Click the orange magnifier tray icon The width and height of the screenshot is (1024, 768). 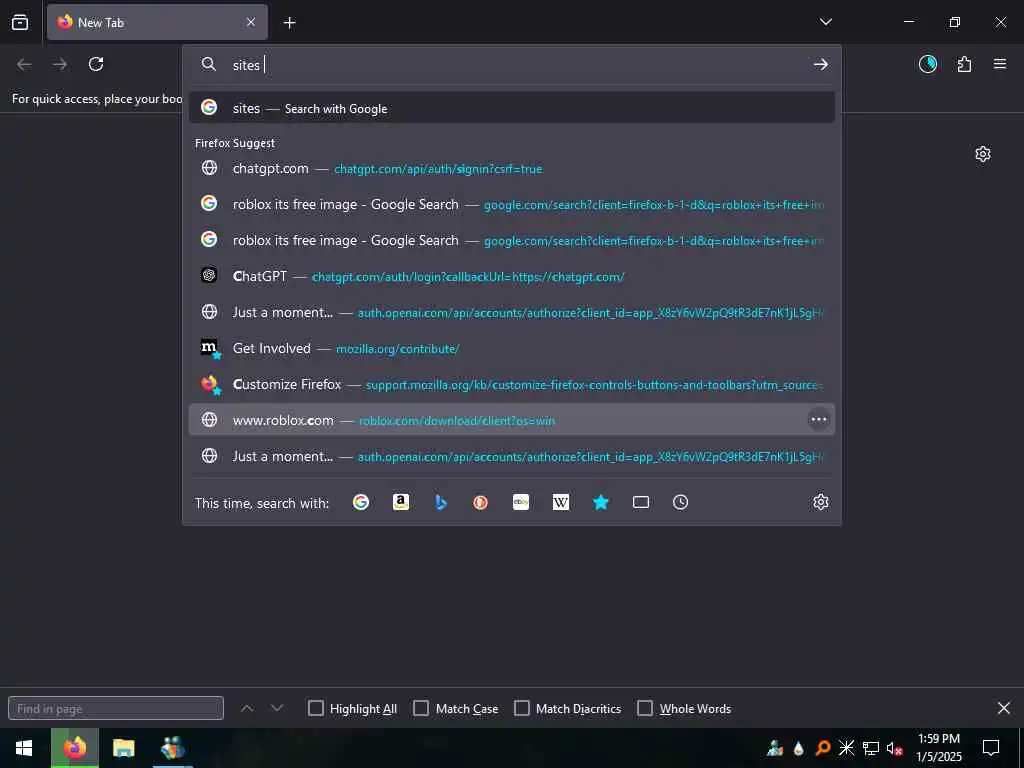point(823,748)
